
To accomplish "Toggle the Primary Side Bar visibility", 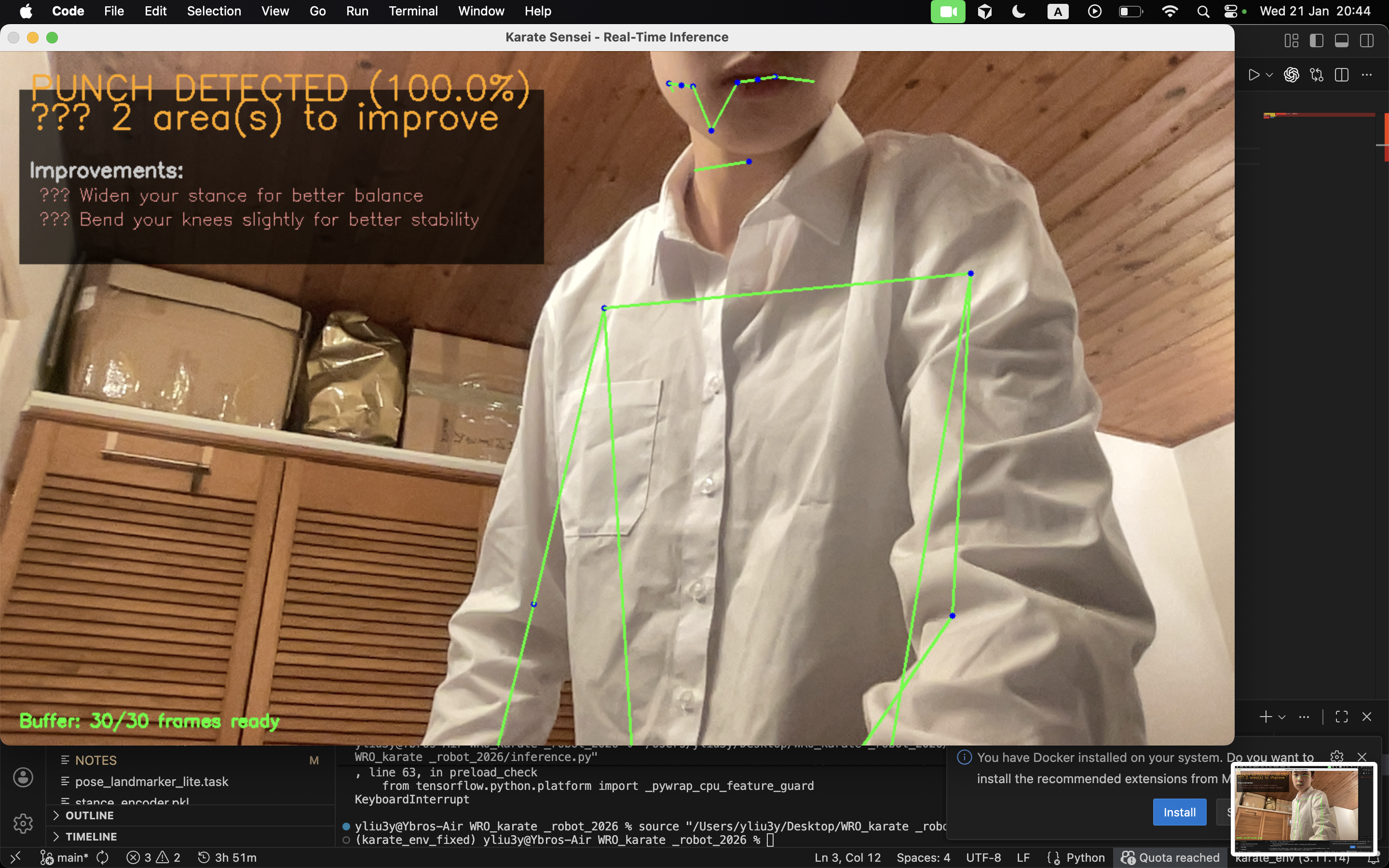I will pyautogui.click(x=1316, y=40).
